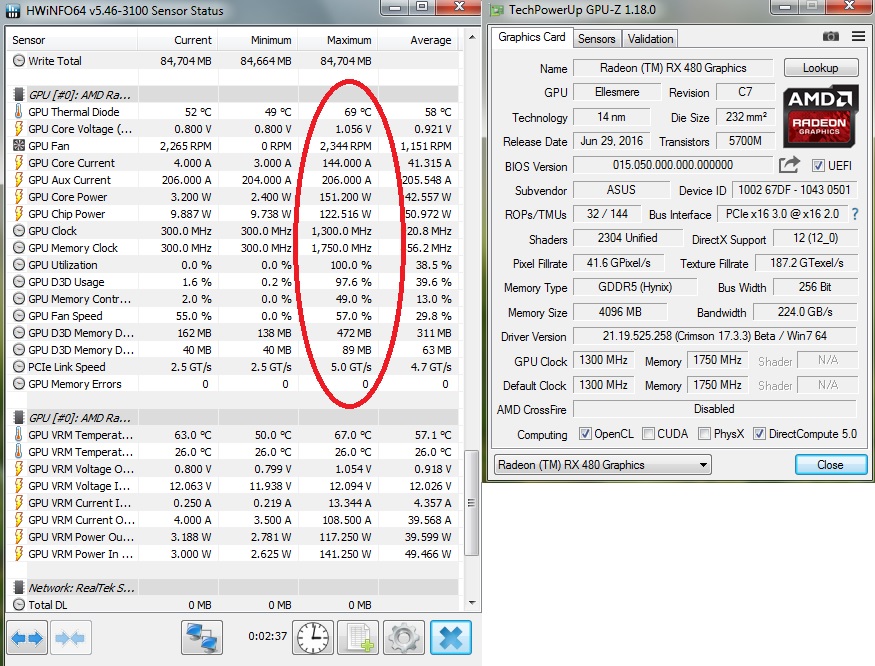Click the GPU-Z title bar app icon
875x666 pixels.
coord(496,10)
